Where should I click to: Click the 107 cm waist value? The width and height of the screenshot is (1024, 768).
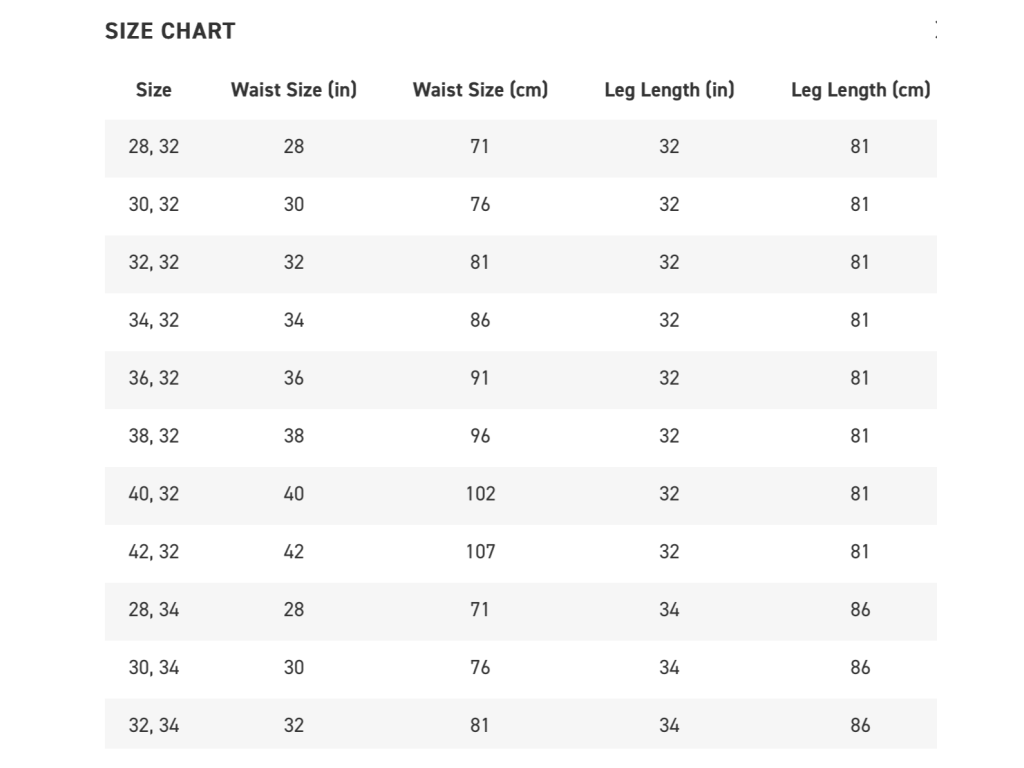pyautogui.click(x=480, y=552)
